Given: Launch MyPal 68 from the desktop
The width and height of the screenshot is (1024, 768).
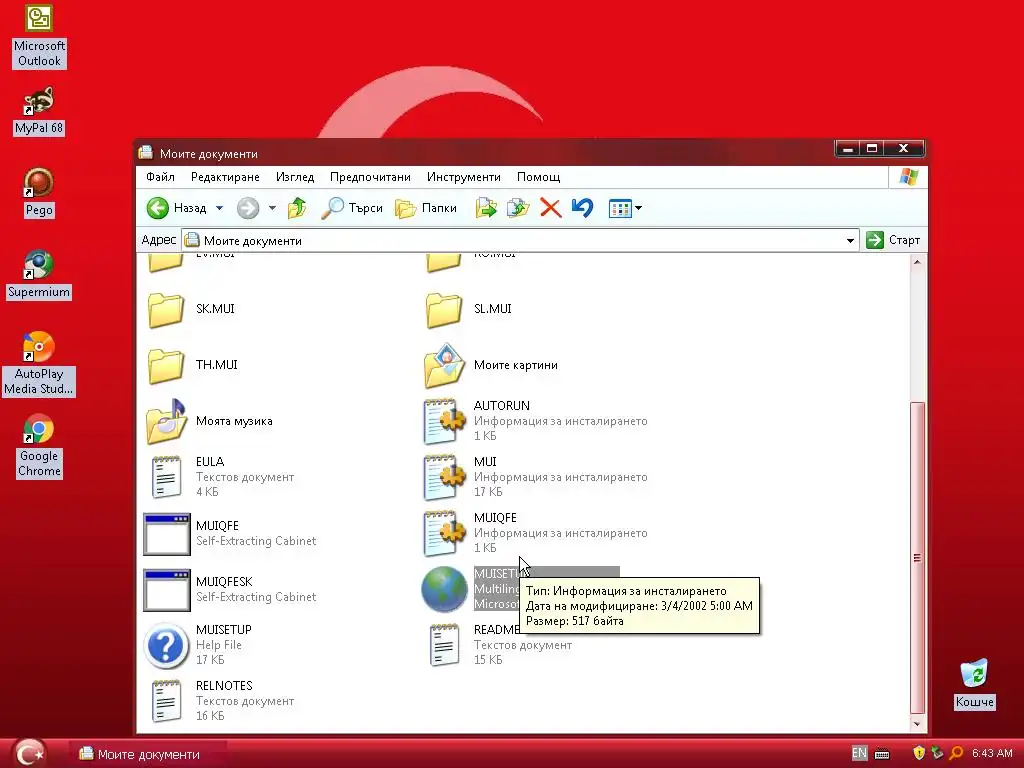Looking at the screenshot, I should (39, 110).
